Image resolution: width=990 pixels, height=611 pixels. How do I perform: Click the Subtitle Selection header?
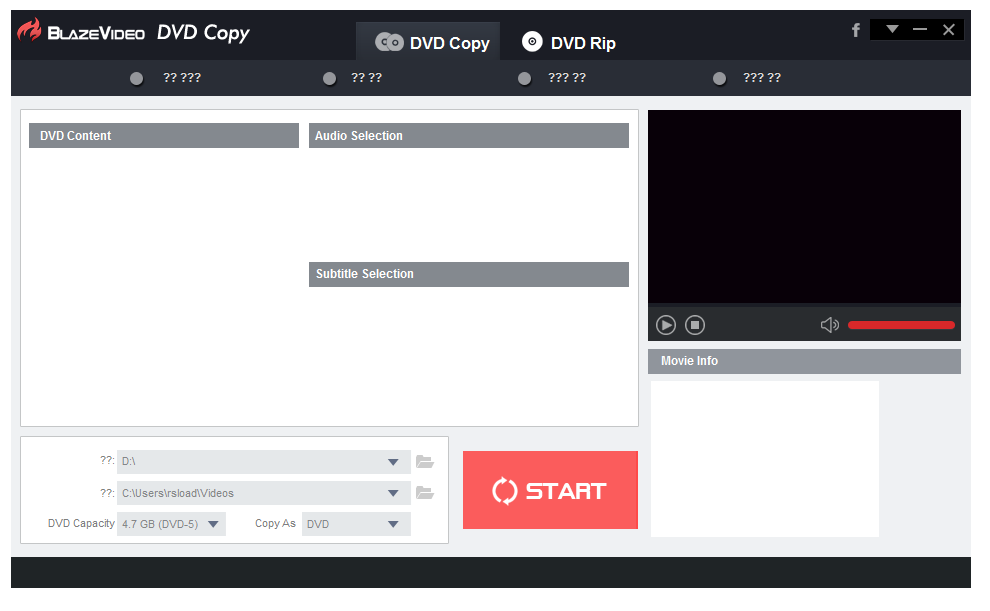pyautogui.click(x=468, y=274)
